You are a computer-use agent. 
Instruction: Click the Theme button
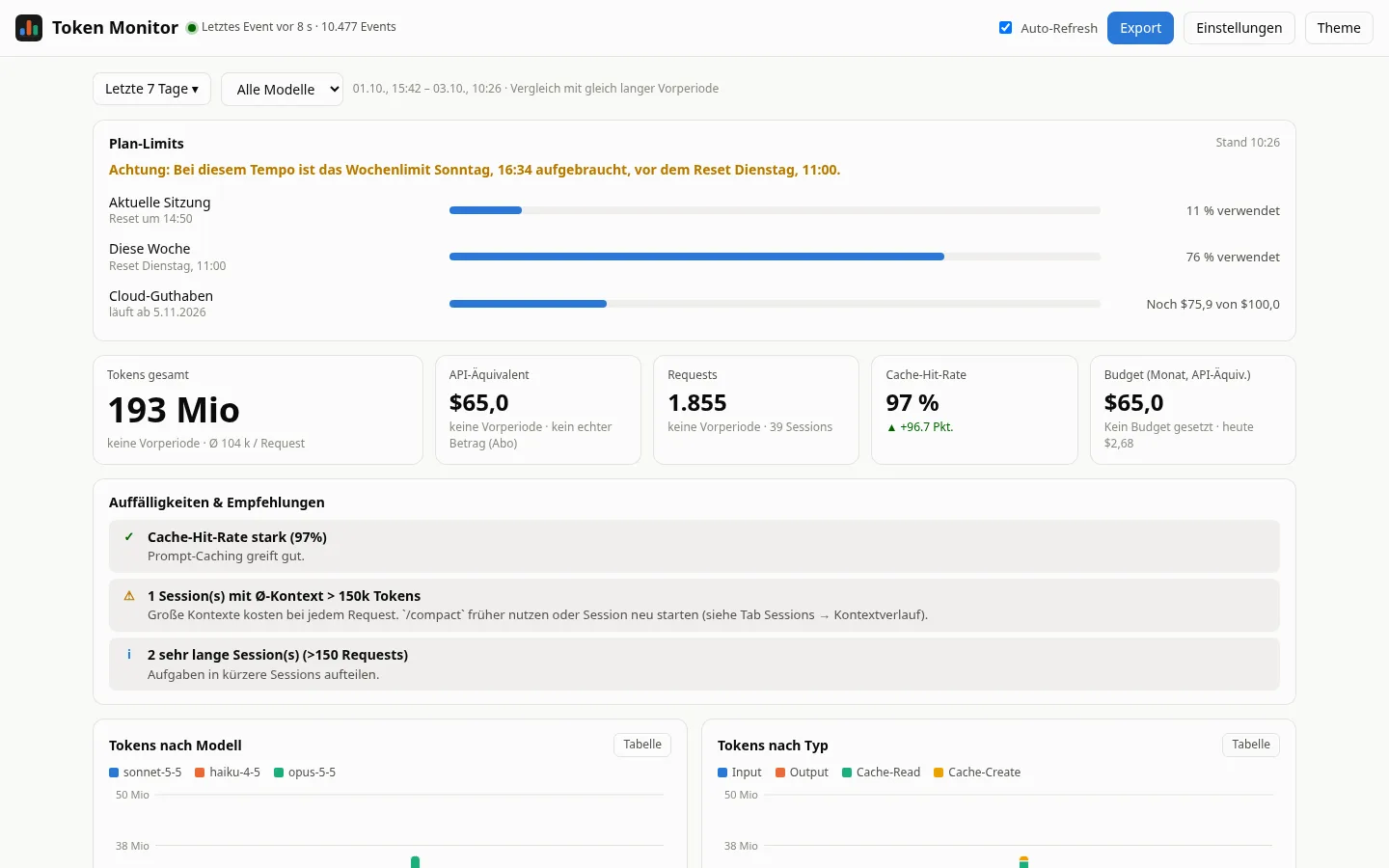1339,28
